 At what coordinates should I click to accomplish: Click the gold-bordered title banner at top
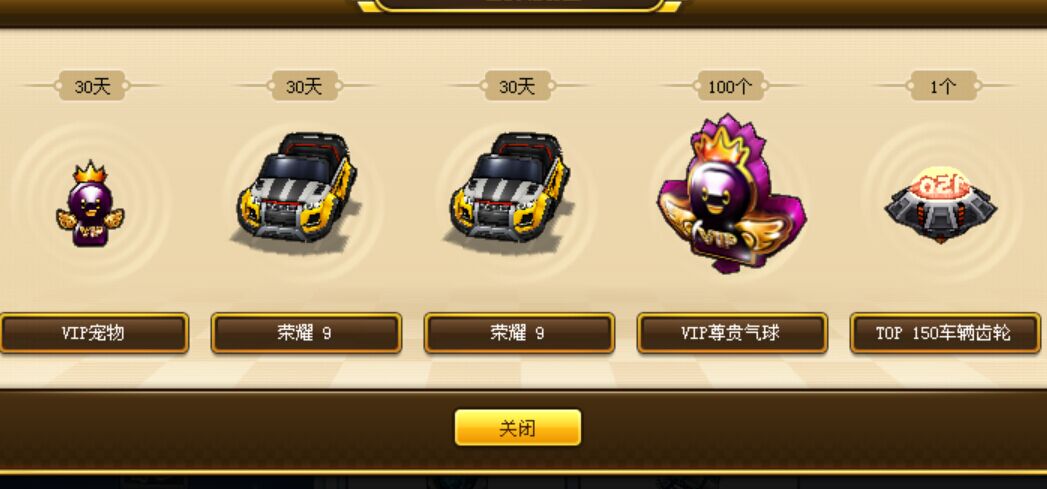[x=519, y=5]
